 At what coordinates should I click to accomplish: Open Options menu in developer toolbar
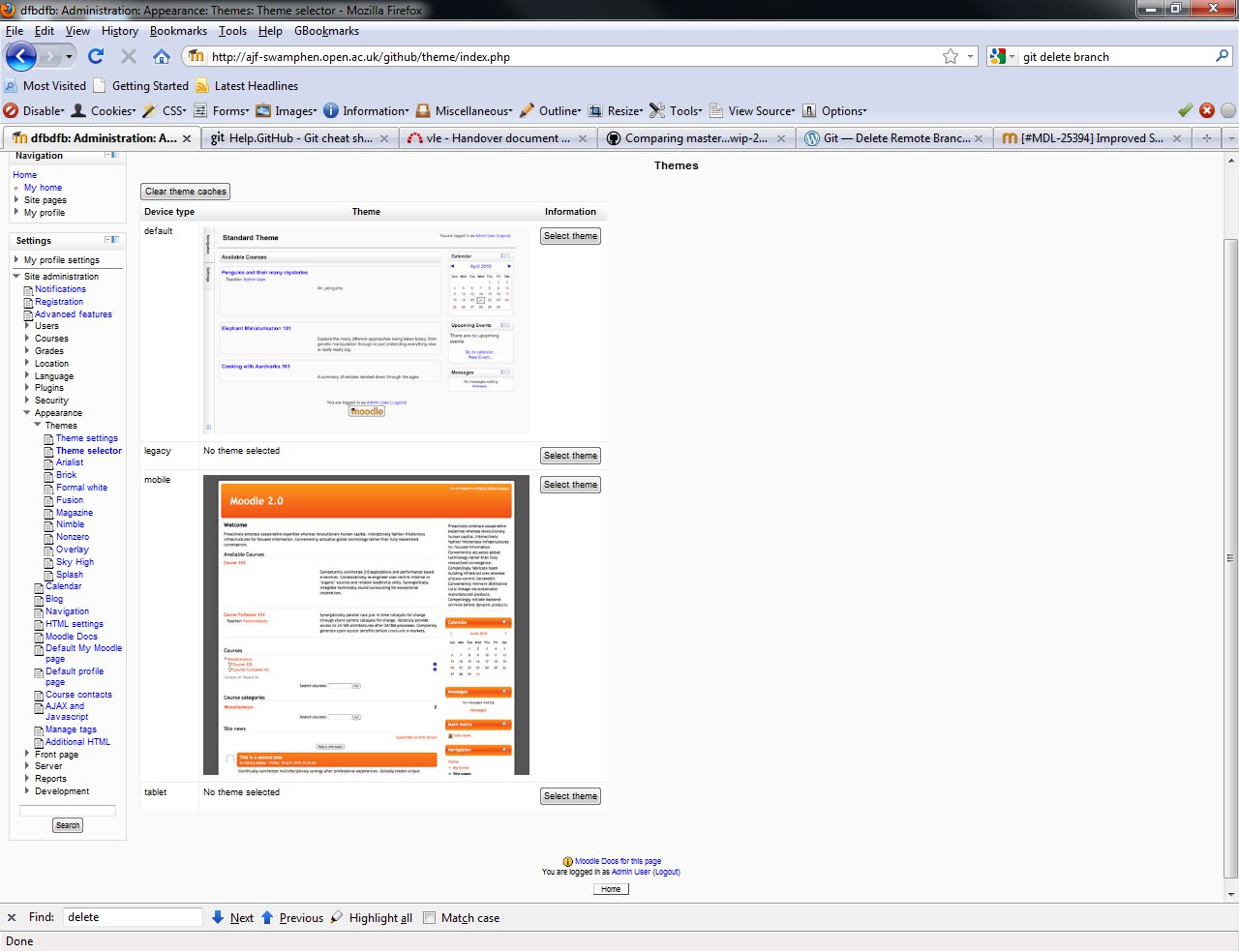tap(834, 110)
